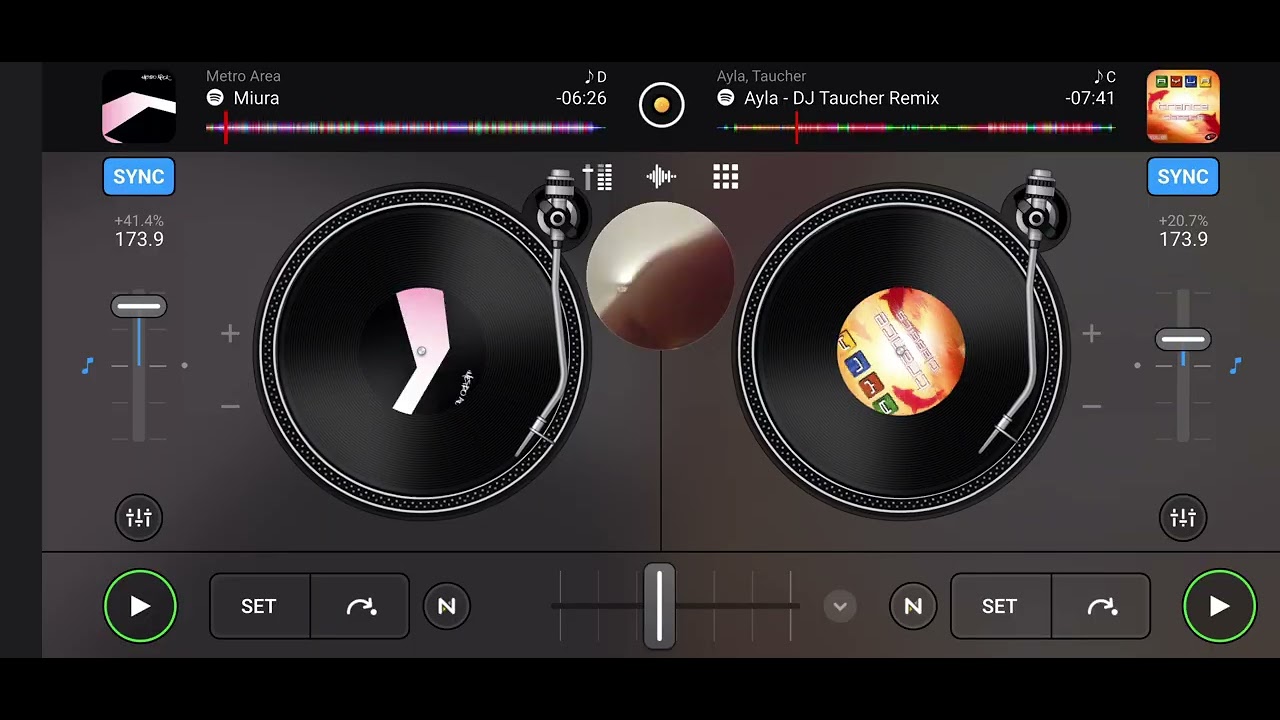1280x720 pixels.
Task: Tap the center circular video preview
Action: [x=661, y=276]
